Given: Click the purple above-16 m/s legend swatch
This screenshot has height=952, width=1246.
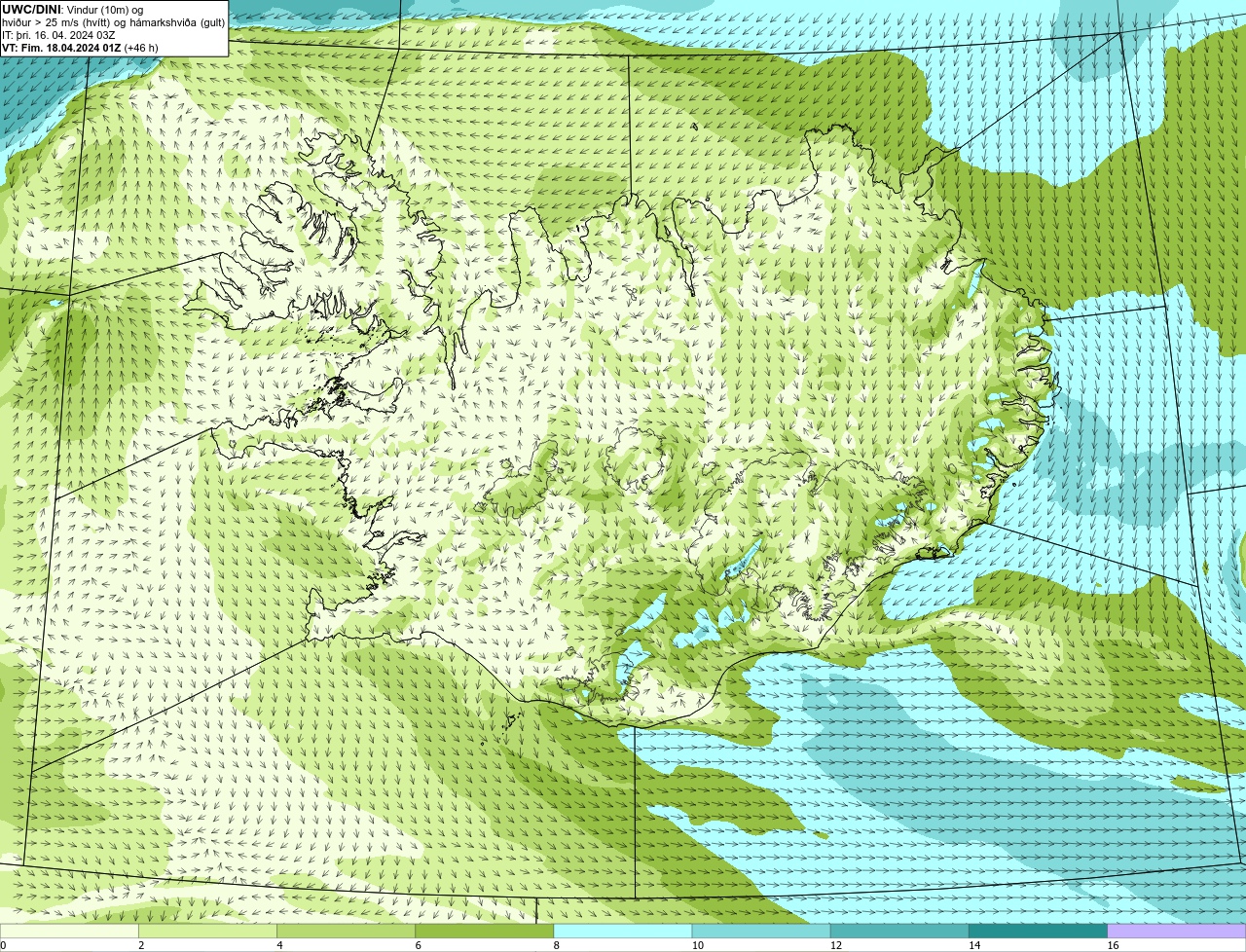Looking at the screenshot, I should tap(1177, 932).
